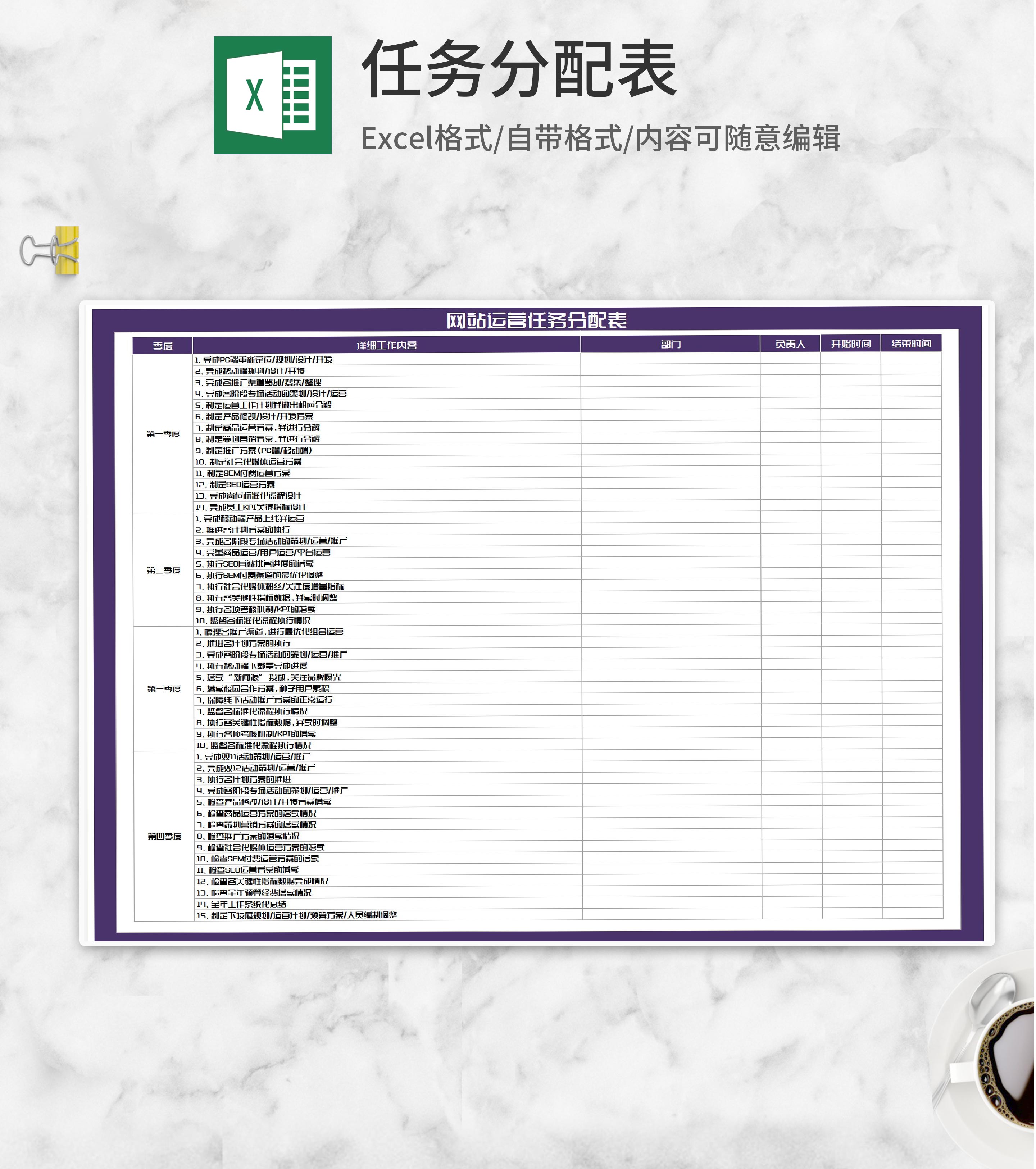The image size is (1036, 1169).
Task: Click the 第三季度 merged cell
Action: [164, 689]
